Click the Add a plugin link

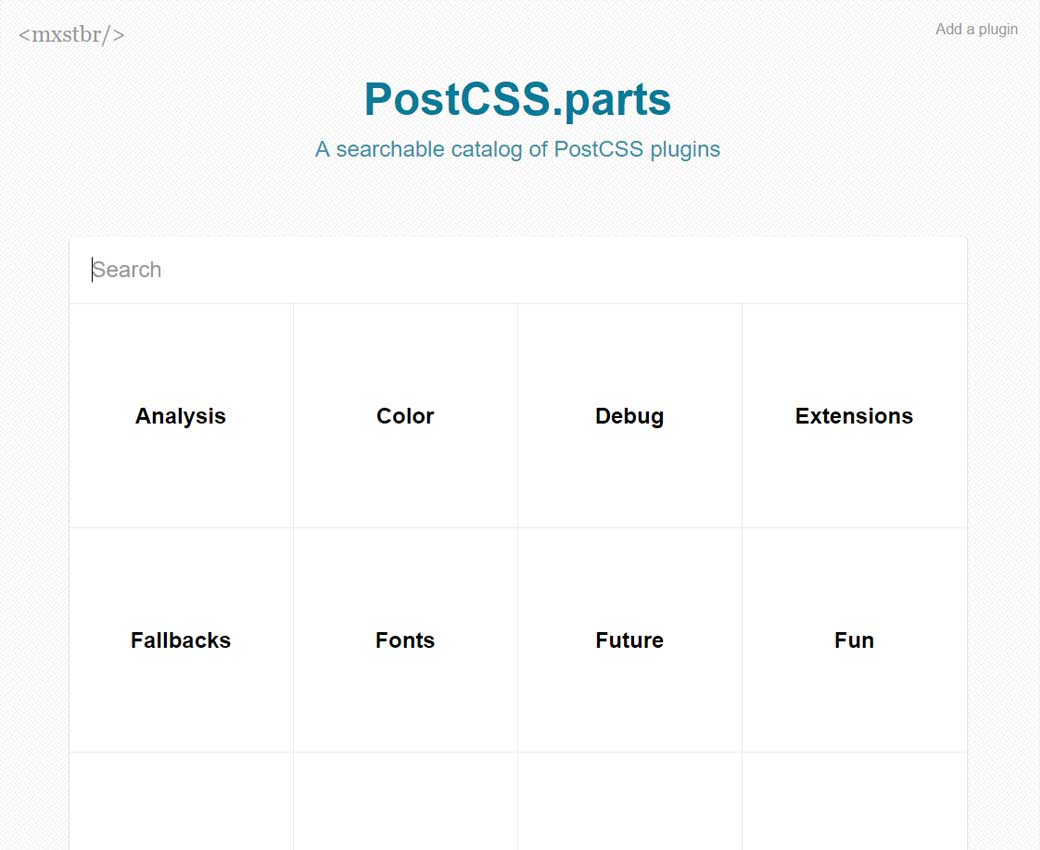click(976, 29)
